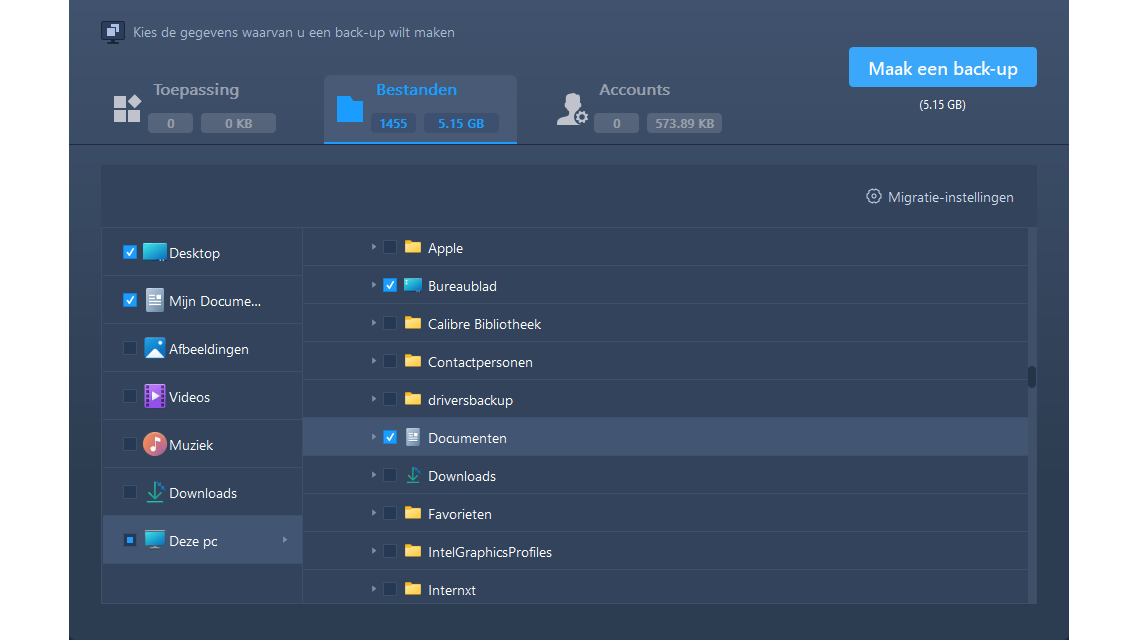Uncheck the Mijn Documenten checkbox

click(x=130, y=300)
